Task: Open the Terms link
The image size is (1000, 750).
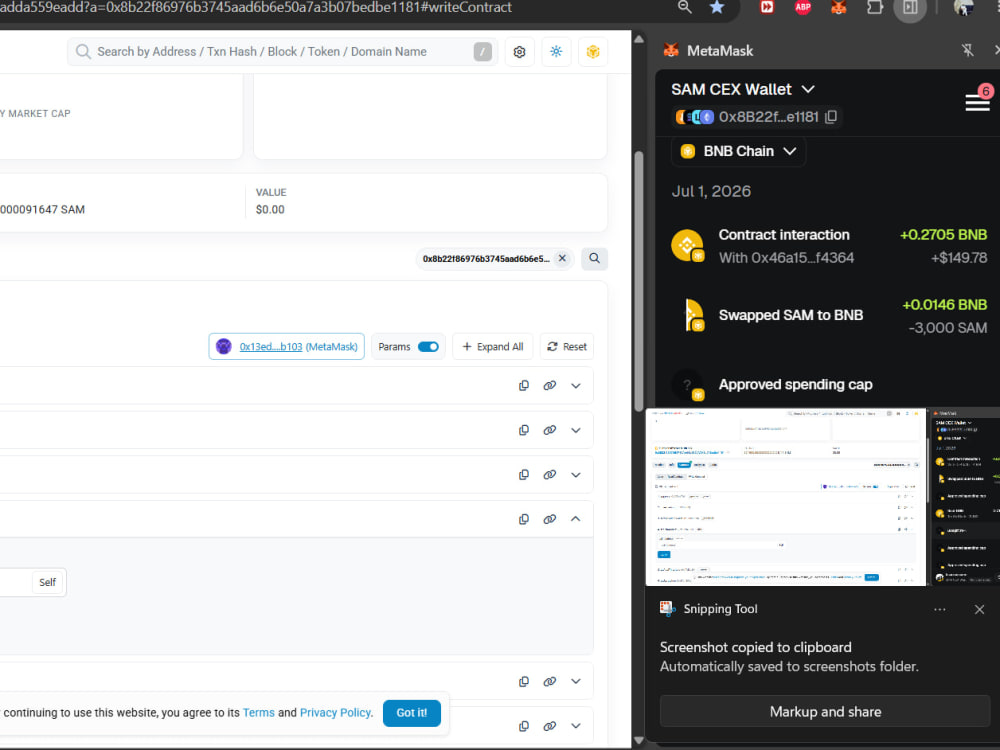Action: 258,712
